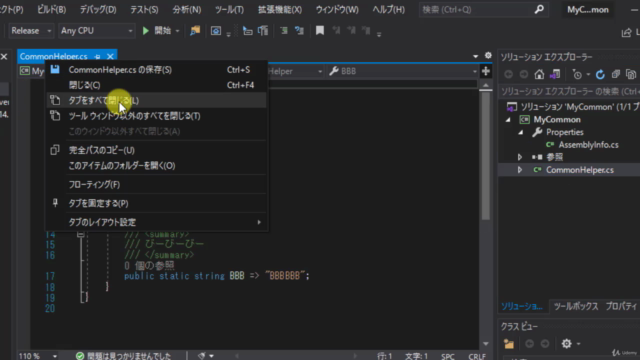Image resolution: width=640 pixels, height=360 pixels.
Task: Open the ヘルプ(H) menu
Action: (x=389, y=9)
